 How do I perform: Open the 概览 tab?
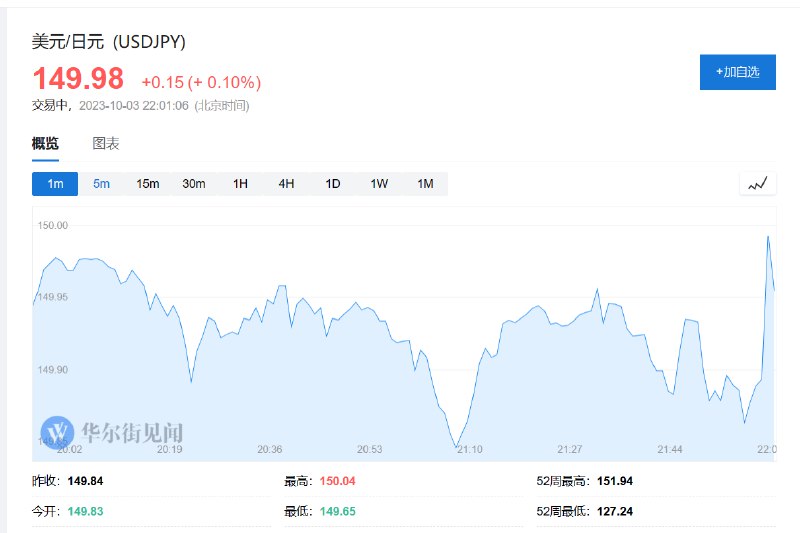45,143
